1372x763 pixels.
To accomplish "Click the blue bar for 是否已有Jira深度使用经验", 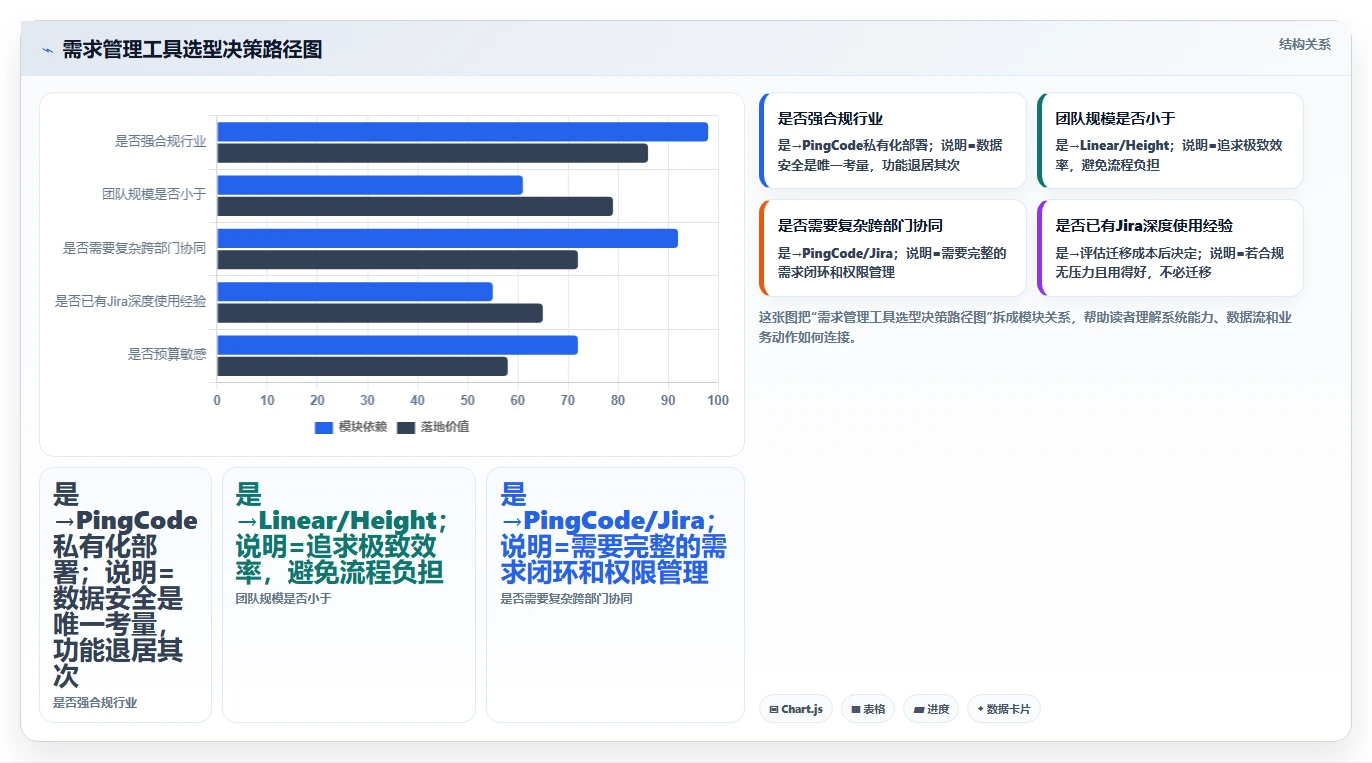I will tap(355, 292).
